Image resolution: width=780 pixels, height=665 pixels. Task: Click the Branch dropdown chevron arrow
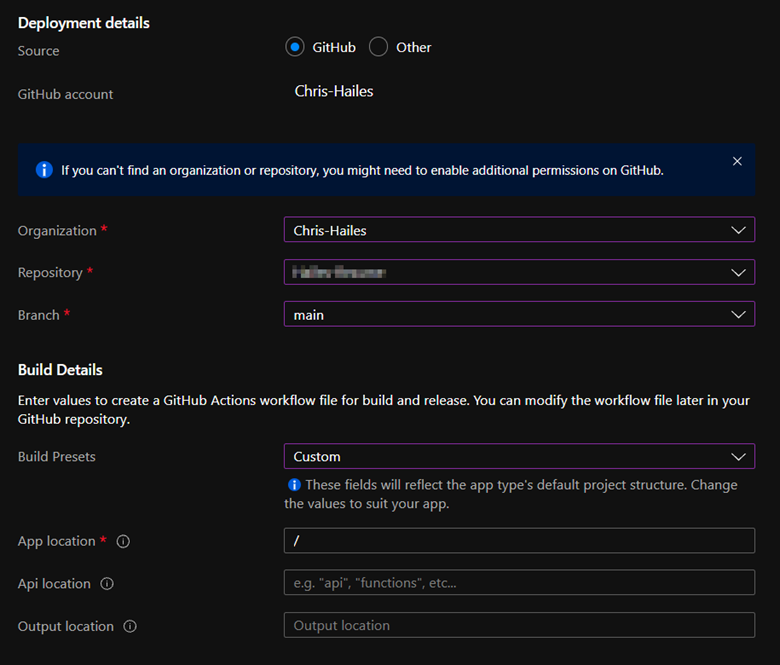click(738, 314)
